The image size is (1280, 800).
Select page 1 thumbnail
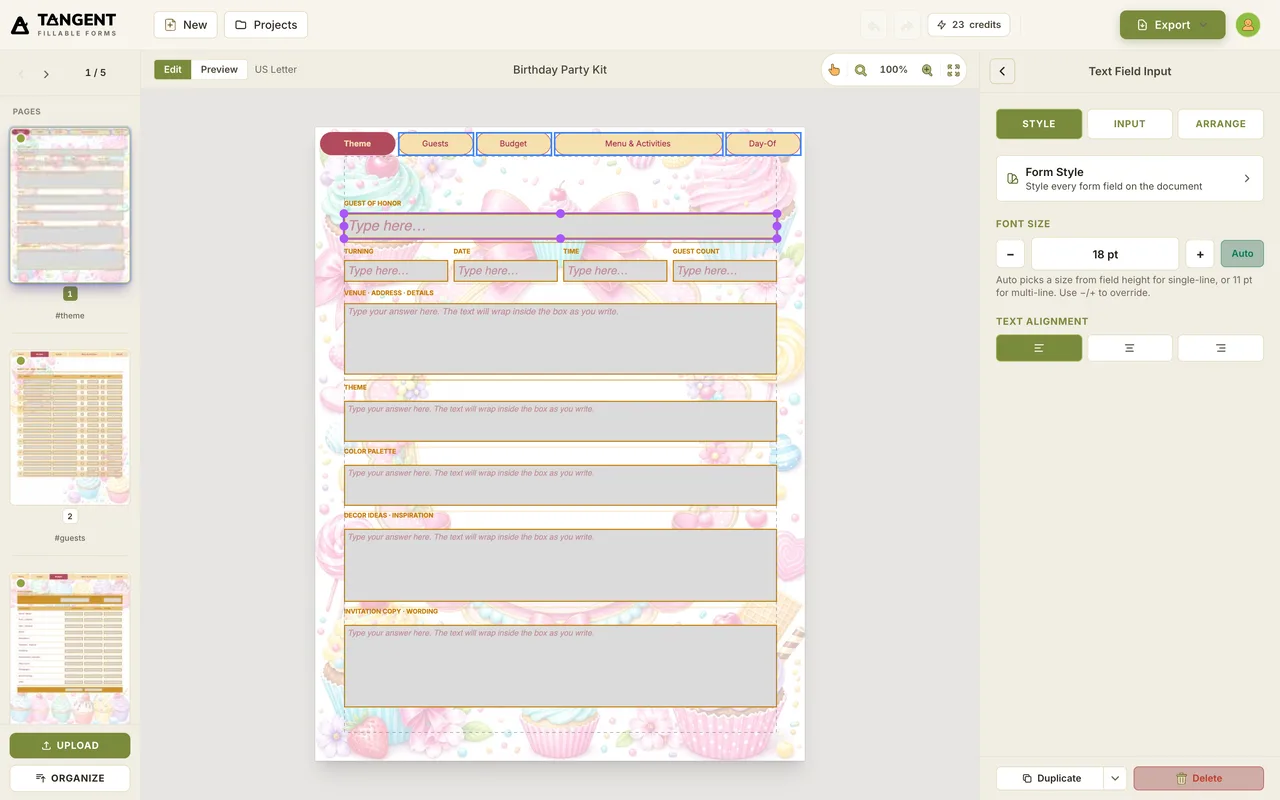[70, 205]
